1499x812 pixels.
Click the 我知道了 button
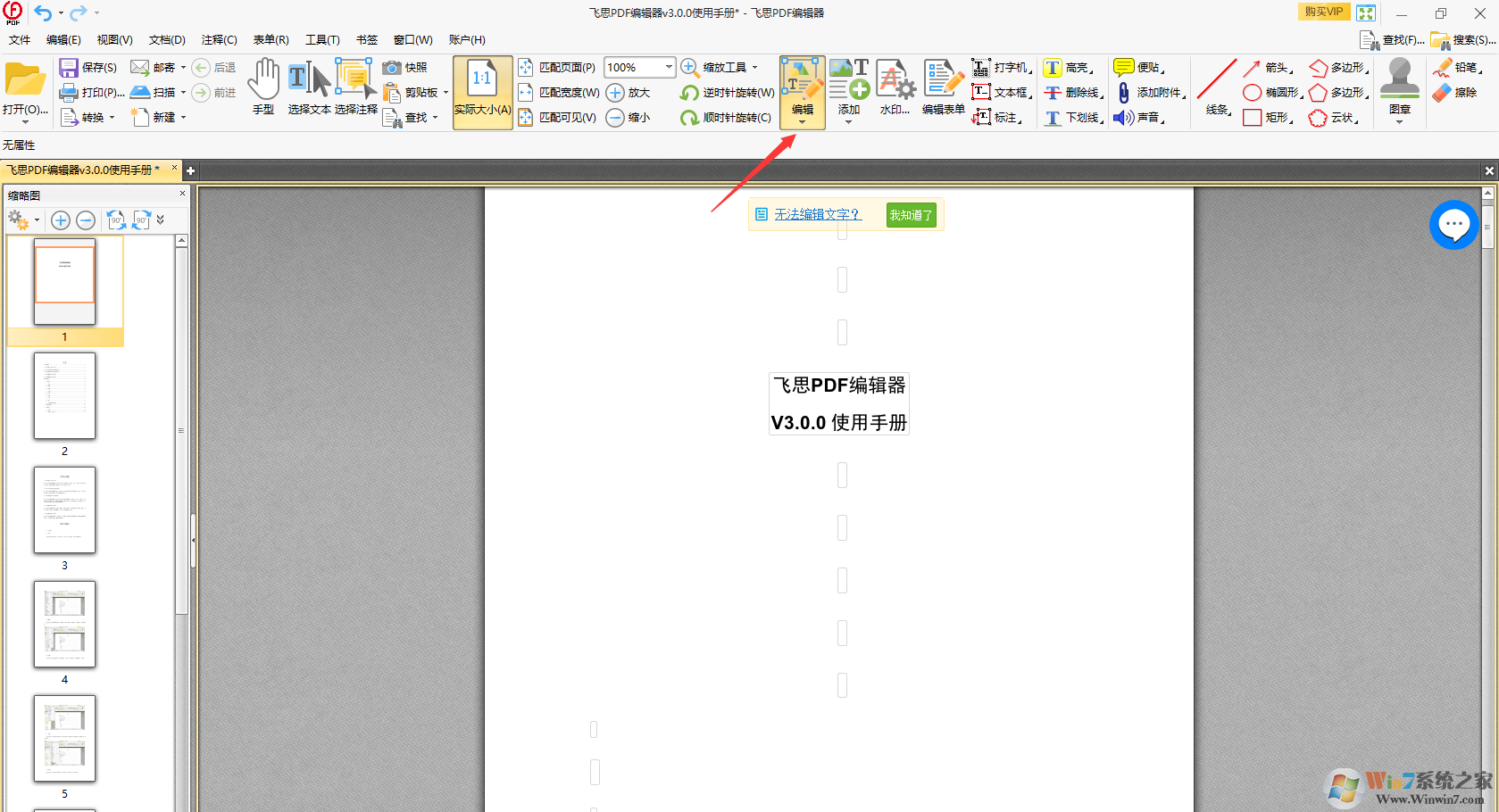pyautogui.click(x=910, y=214)
